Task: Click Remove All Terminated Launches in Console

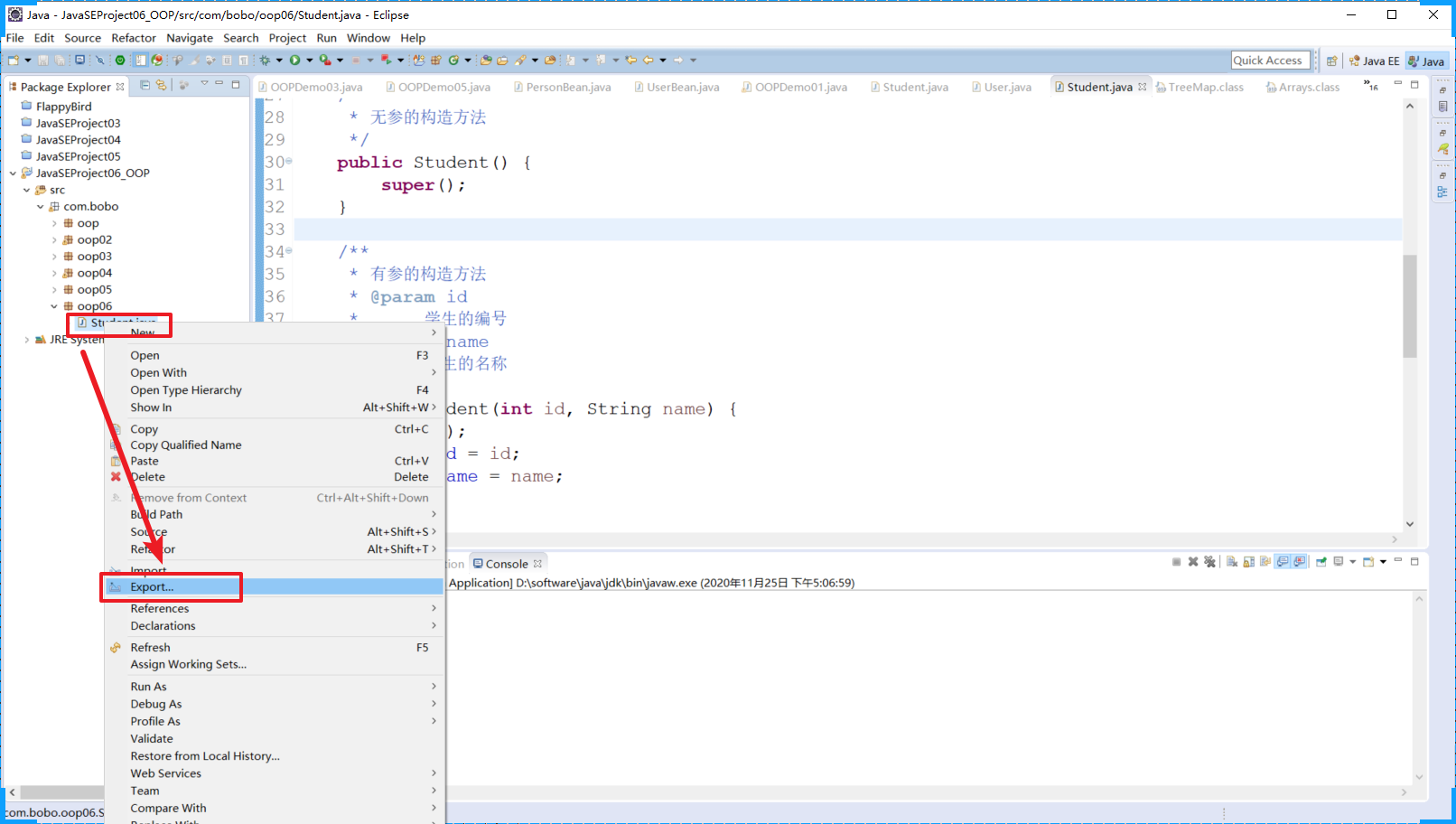Action: (1209, 562)
